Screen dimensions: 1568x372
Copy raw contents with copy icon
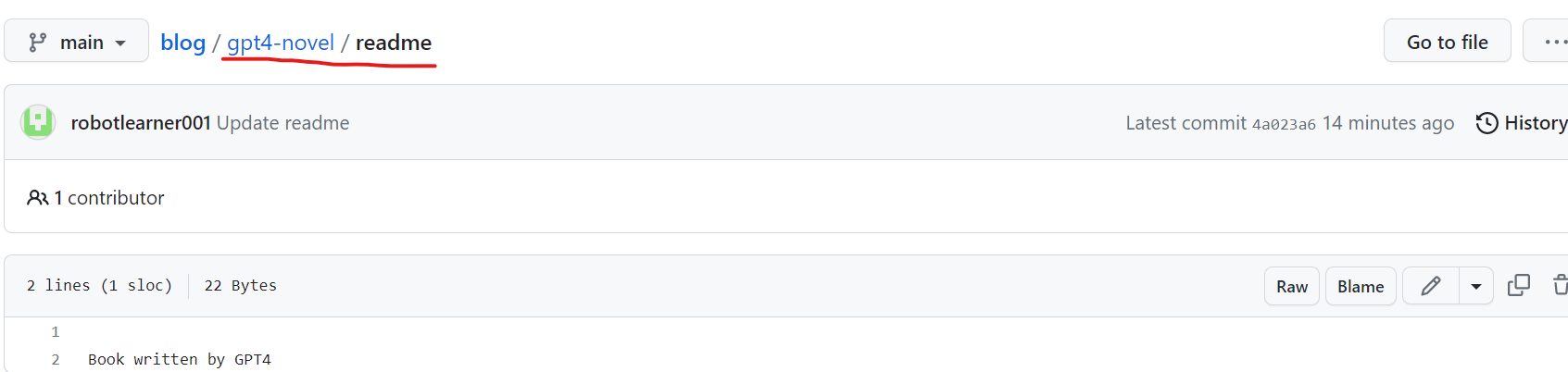click(x=1519, y=286)
